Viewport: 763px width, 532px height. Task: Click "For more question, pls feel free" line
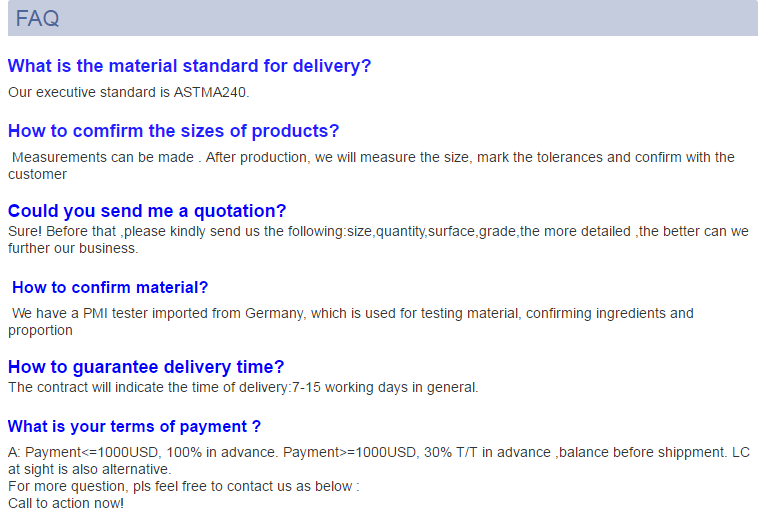tap(183, 486)
